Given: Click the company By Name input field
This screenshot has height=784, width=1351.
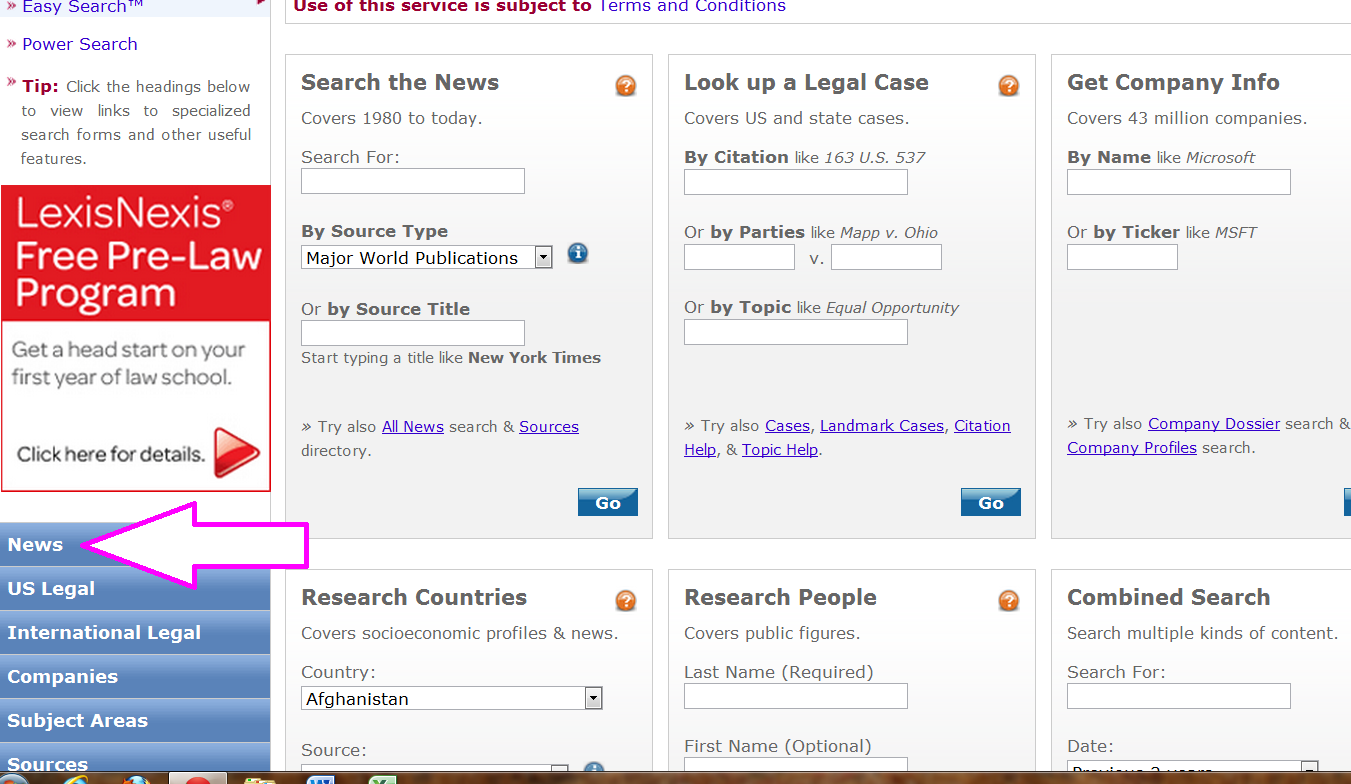Looking at the screenshot, I should tap(1179, 182).
